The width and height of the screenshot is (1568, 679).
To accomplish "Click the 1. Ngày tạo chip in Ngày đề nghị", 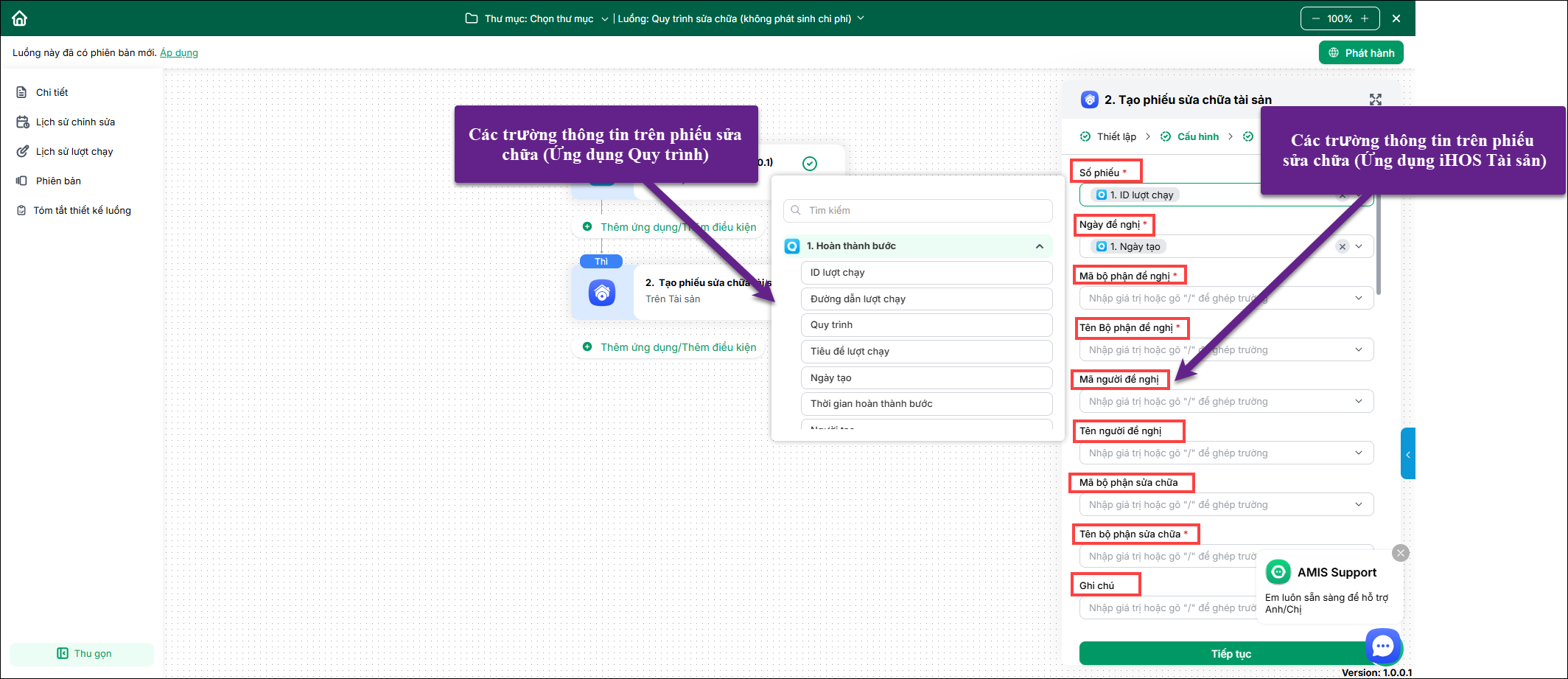I will pos(1128,246).
